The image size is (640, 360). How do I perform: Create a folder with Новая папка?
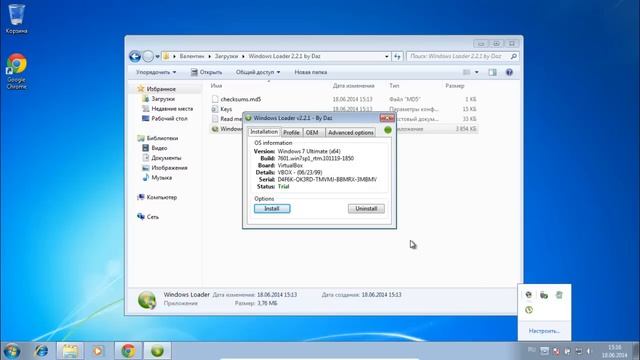click(311, 72)
